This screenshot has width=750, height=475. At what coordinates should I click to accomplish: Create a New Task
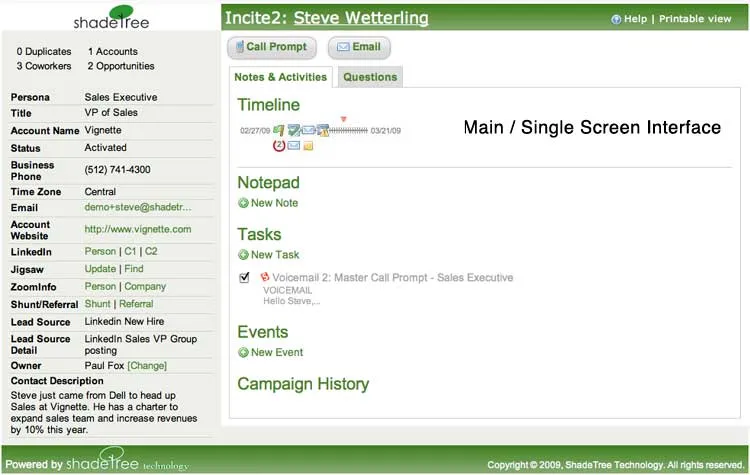click(275, 255)
